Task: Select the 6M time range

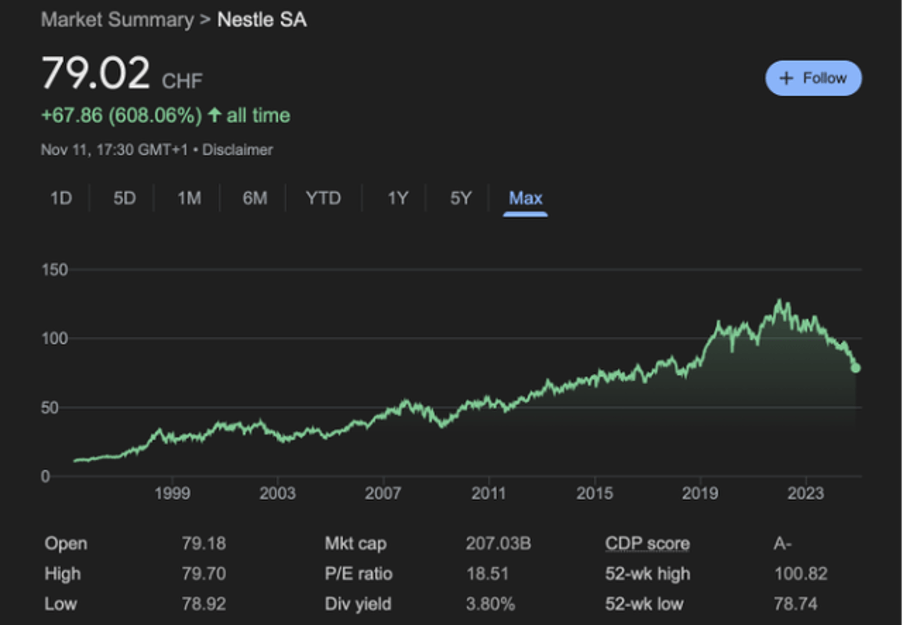Action: [x=254, y=198]
